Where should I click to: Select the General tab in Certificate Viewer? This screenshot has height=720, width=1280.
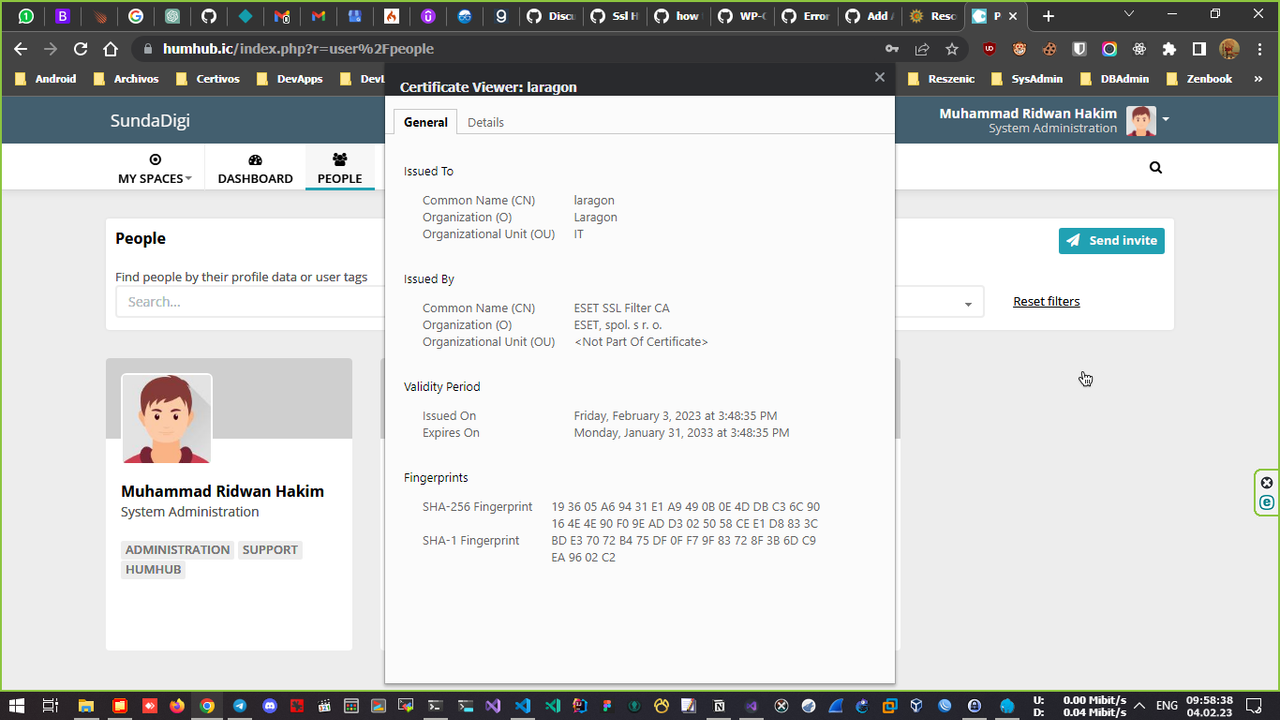point(425,122)
